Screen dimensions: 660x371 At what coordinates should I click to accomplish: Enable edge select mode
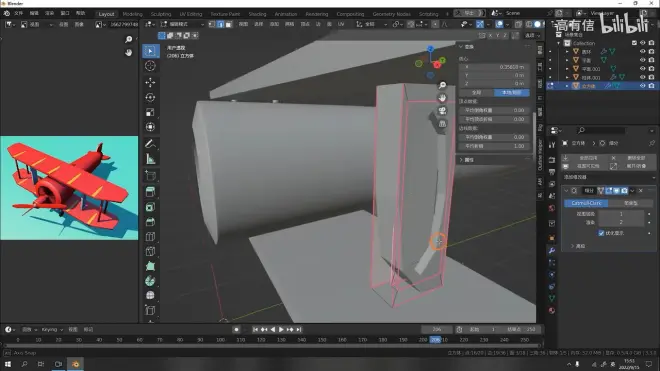[220, 24]
